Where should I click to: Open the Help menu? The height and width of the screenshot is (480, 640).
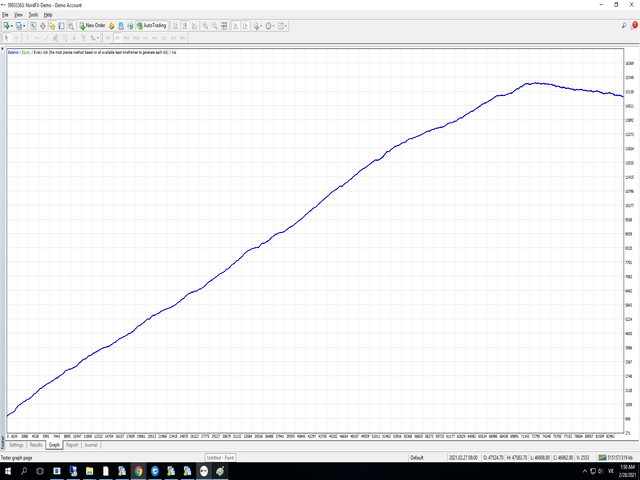click(x=48, y=15)
